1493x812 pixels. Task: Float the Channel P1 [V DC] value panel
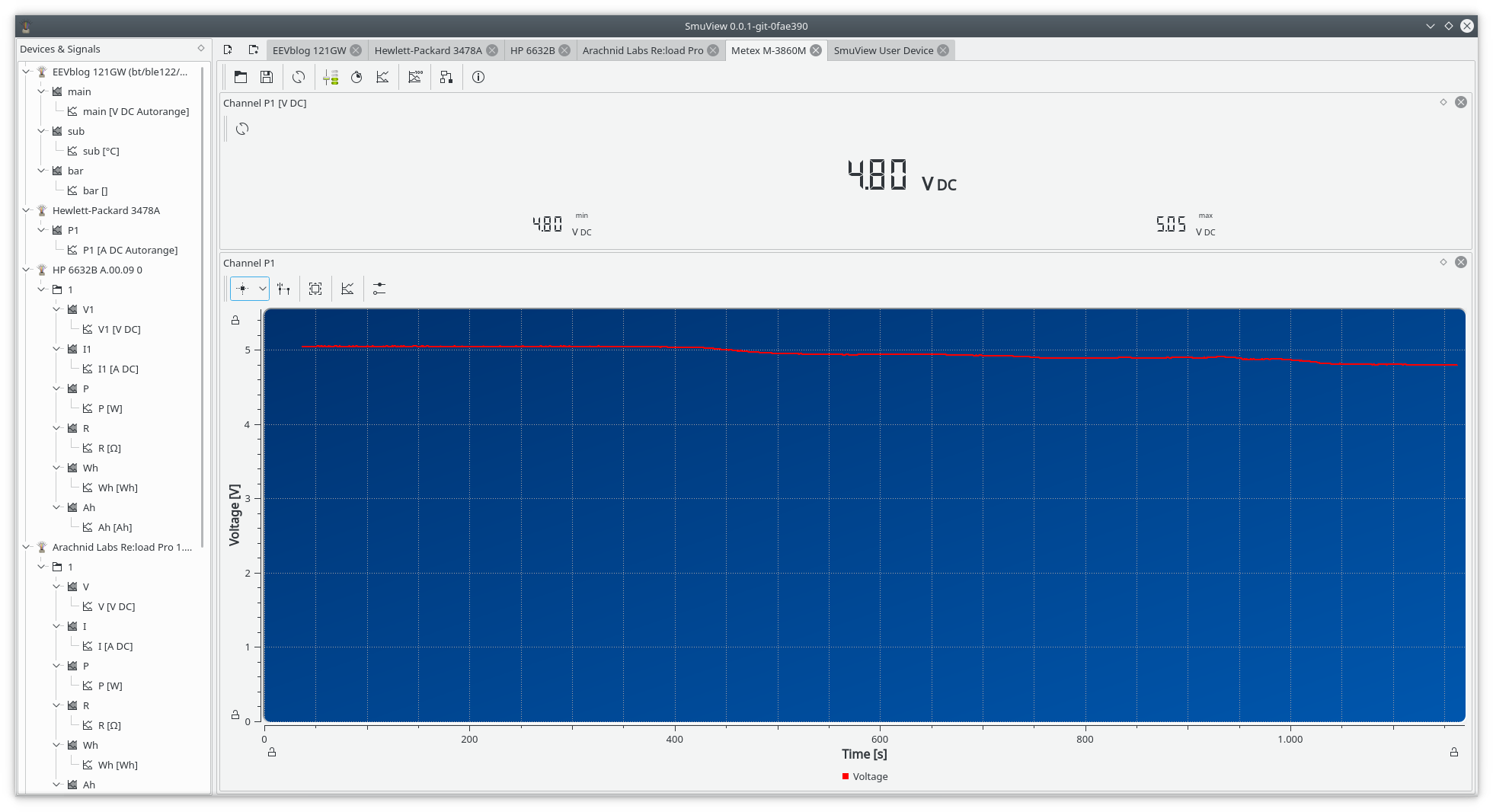coord(1443,102)
